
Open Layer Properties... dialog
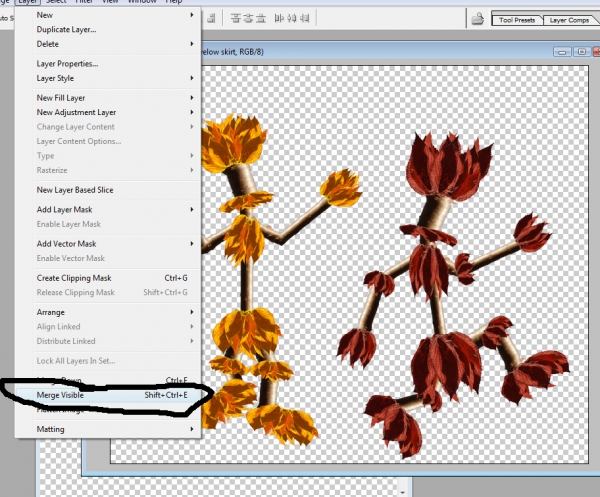pyautogui.click(x=108, y=64)
